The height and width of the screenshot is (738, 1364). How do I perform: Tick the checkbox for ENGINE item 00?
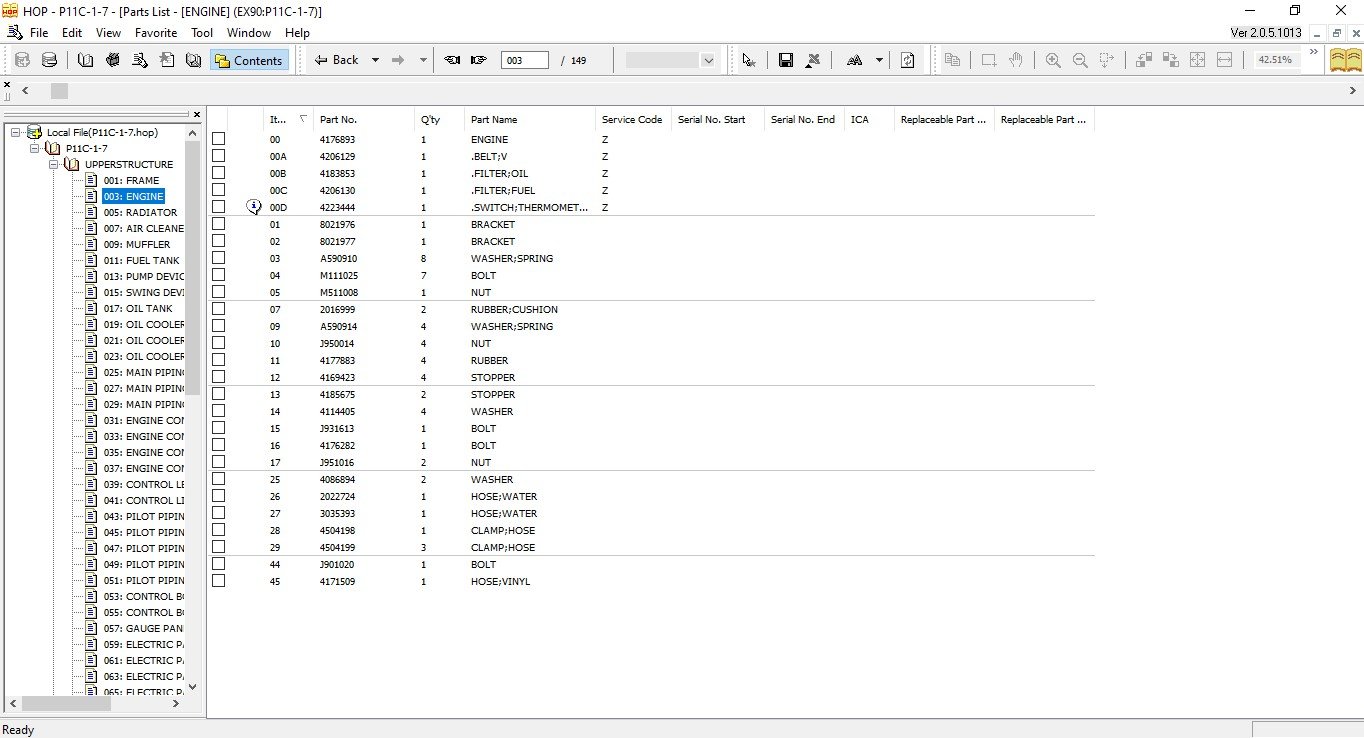coord(218,139)
